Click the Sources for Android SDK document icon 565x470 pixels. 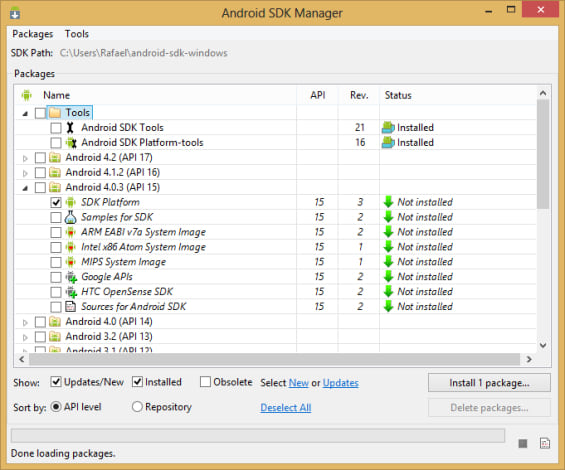tap(70, 307)
